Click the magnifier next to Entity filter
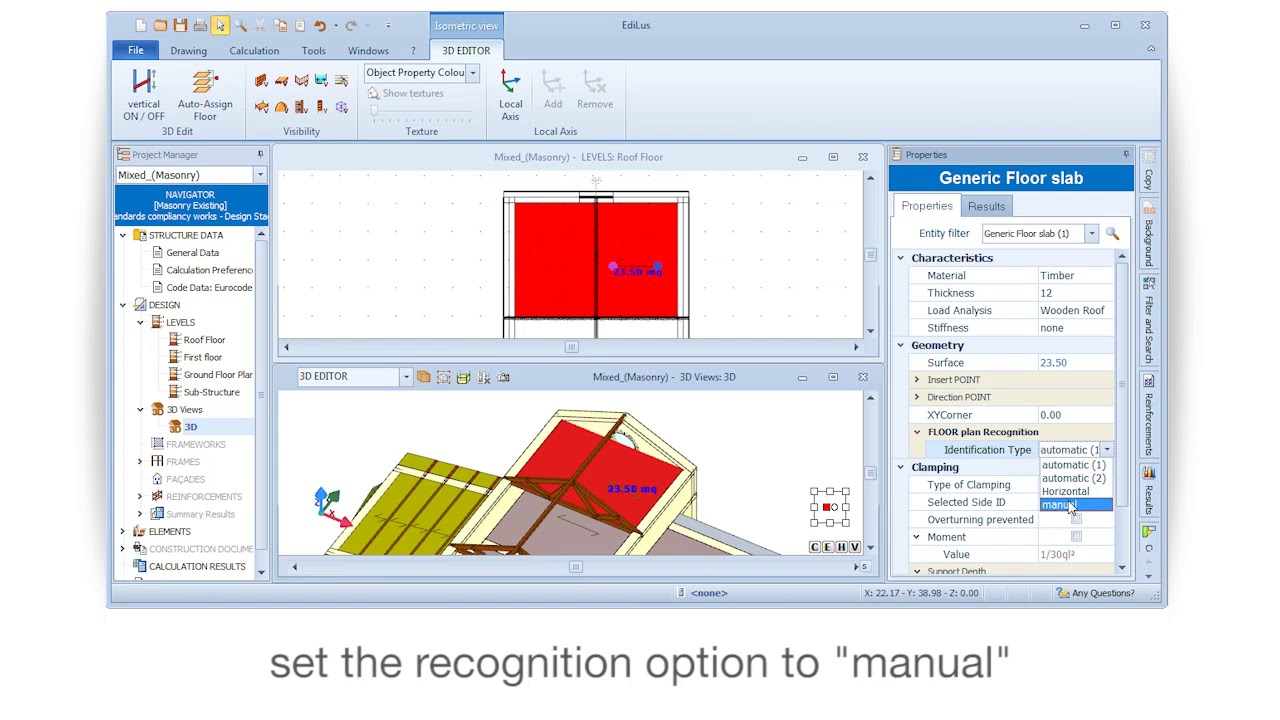 (1112, 233)
